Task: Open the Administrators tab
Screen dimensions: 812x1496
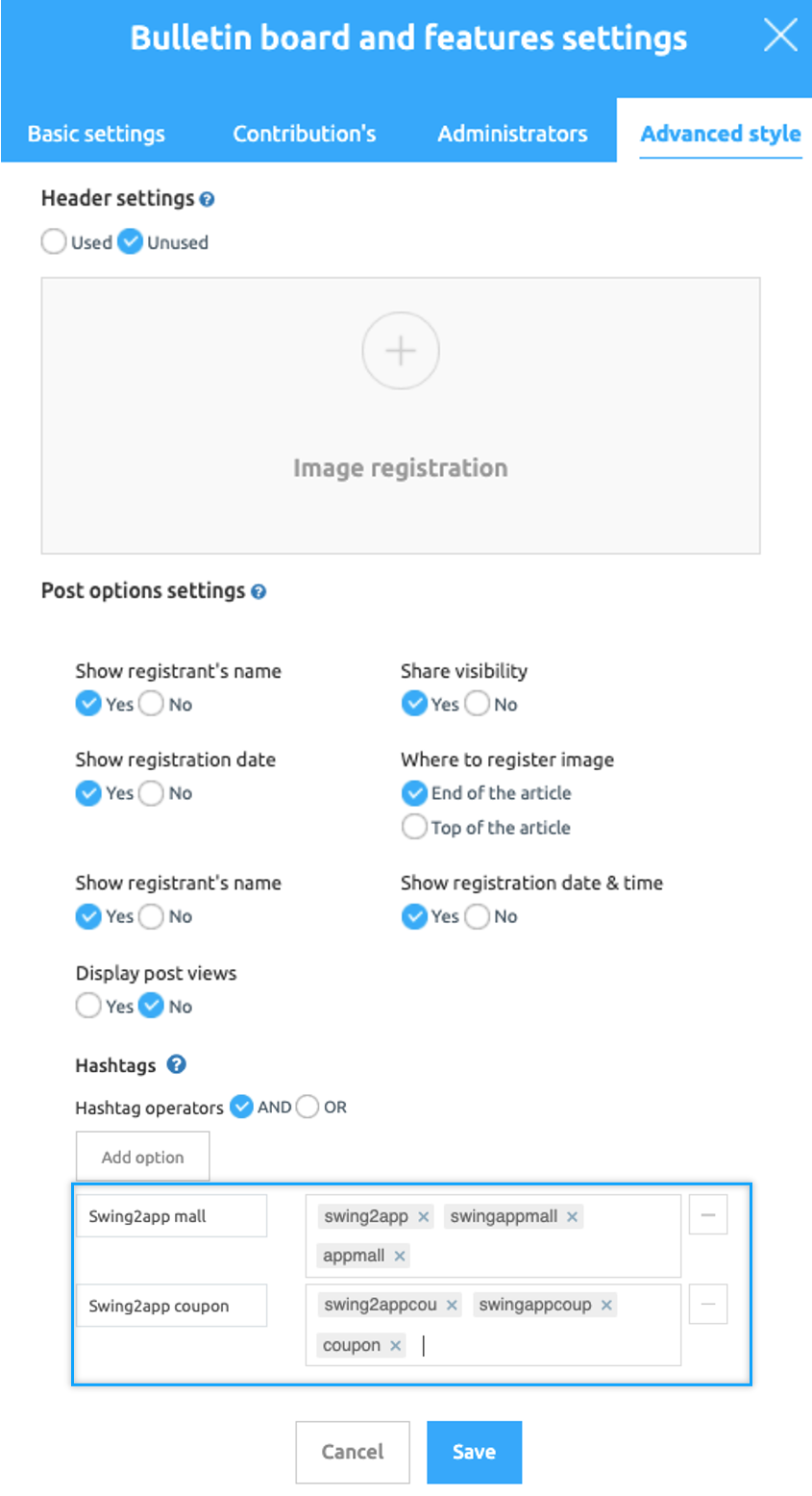Action: pos(512,134)
